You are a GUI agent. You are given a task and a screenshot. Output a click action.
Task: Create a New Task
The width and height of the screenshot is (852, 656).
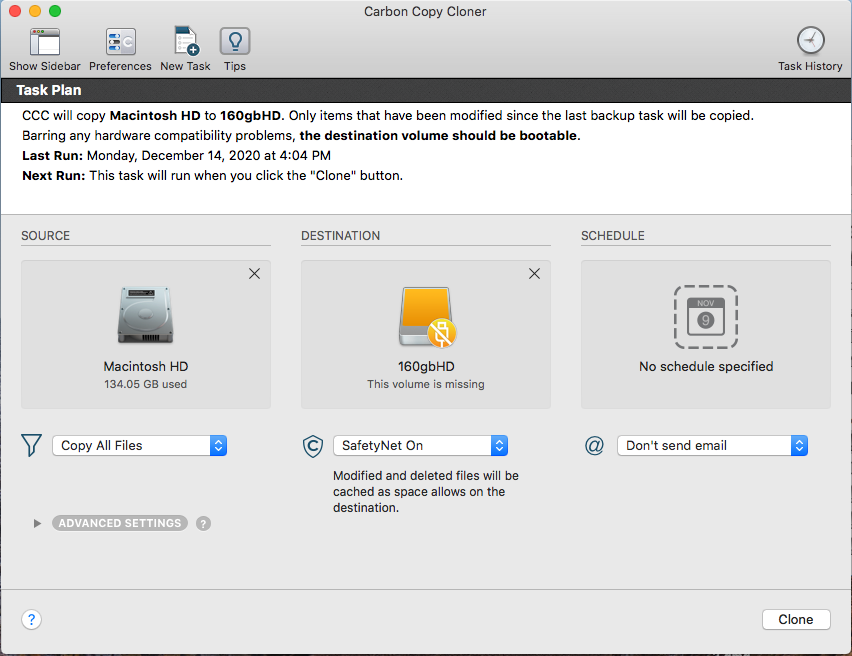click(185, 41)
